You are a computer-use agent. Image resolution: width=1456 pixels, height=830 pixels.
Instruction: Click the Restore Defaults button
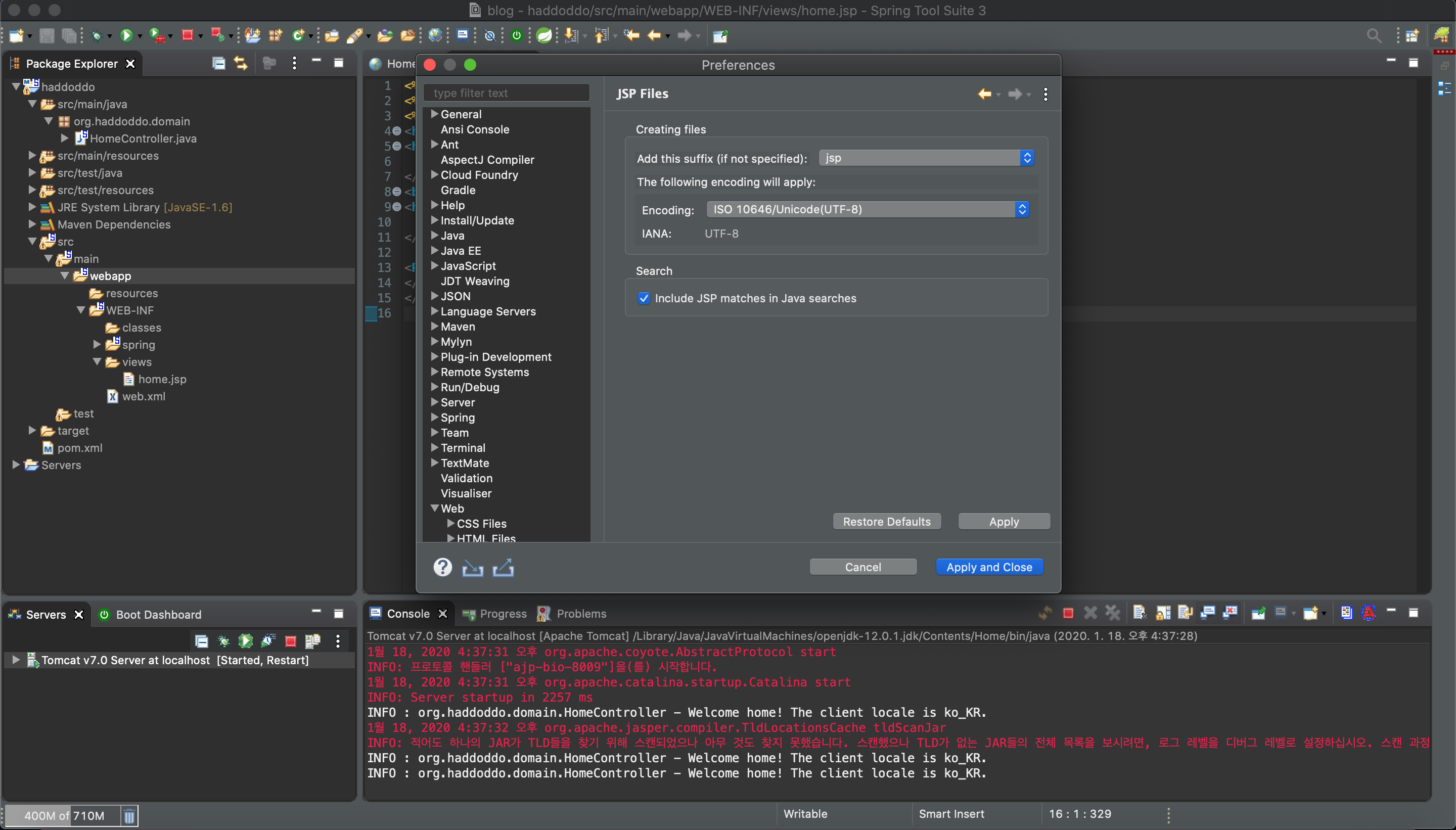click(886, 522)
